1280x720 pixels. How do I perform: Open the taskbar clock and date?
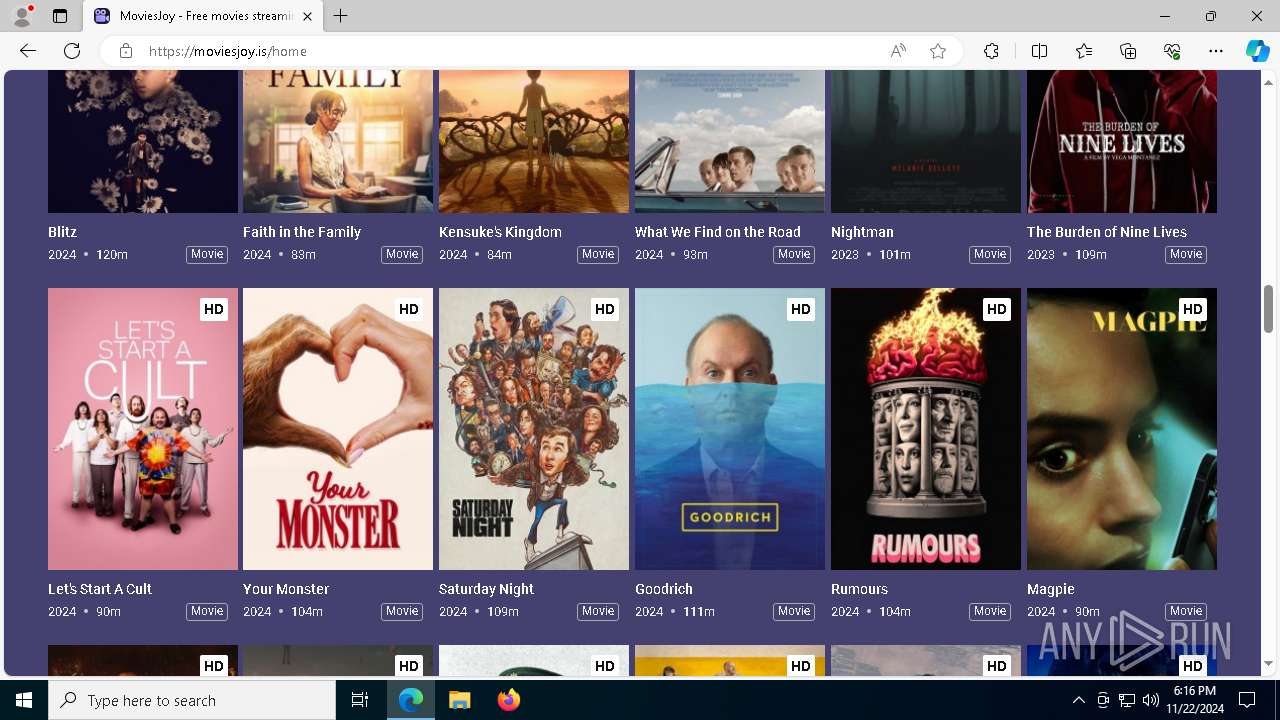click(1195, 700)
